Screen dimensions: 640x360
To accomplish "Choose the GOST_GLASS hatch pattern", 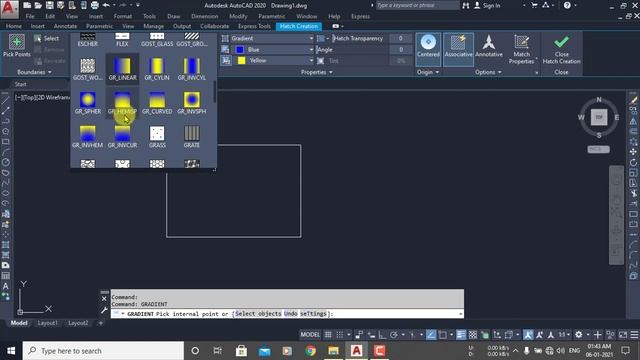I will coord(157,40).
